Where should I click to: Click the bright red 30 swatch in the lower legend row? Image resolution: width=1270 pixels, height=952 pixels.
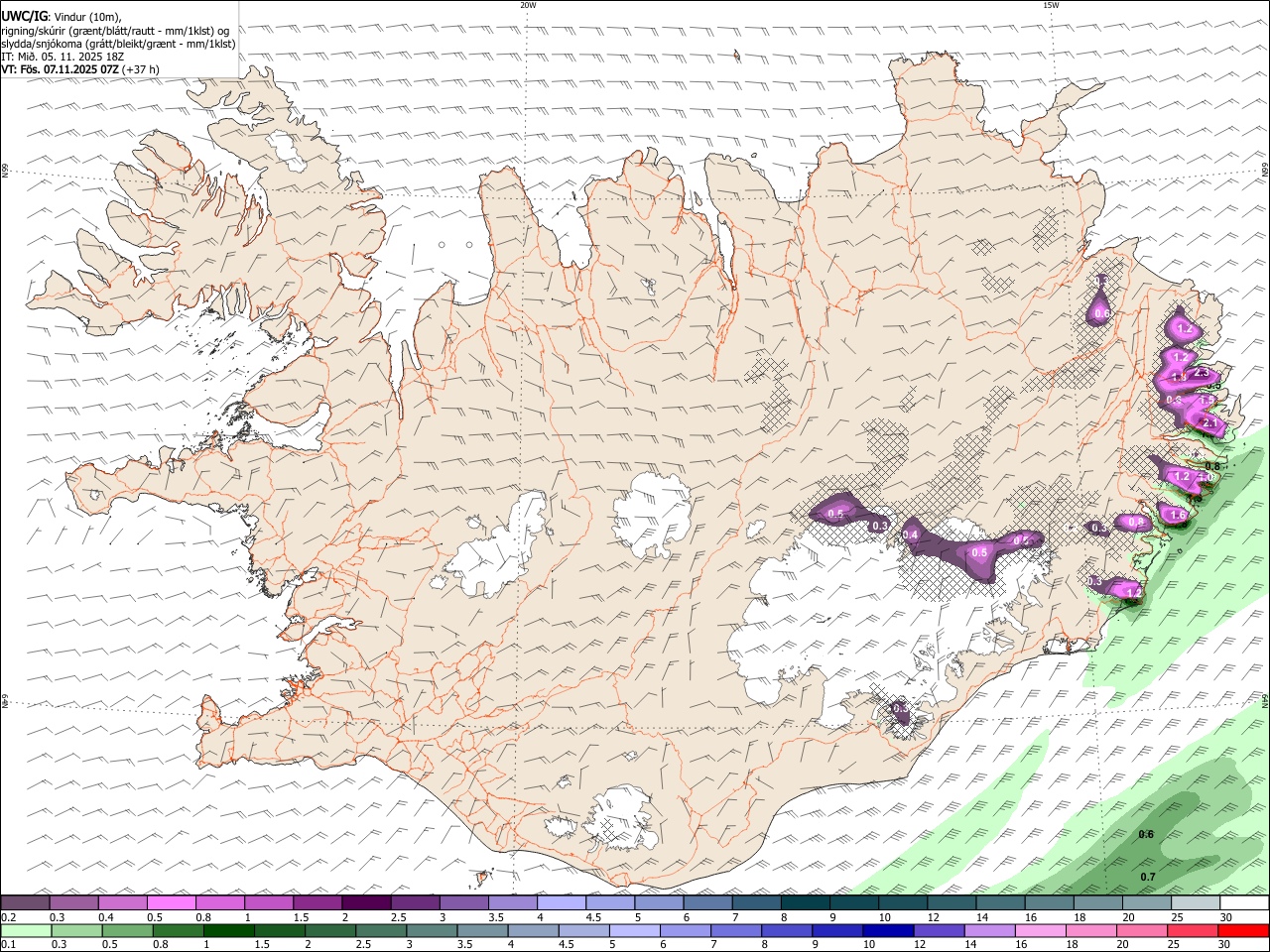pyautogui.click(x=1243, y=931)
